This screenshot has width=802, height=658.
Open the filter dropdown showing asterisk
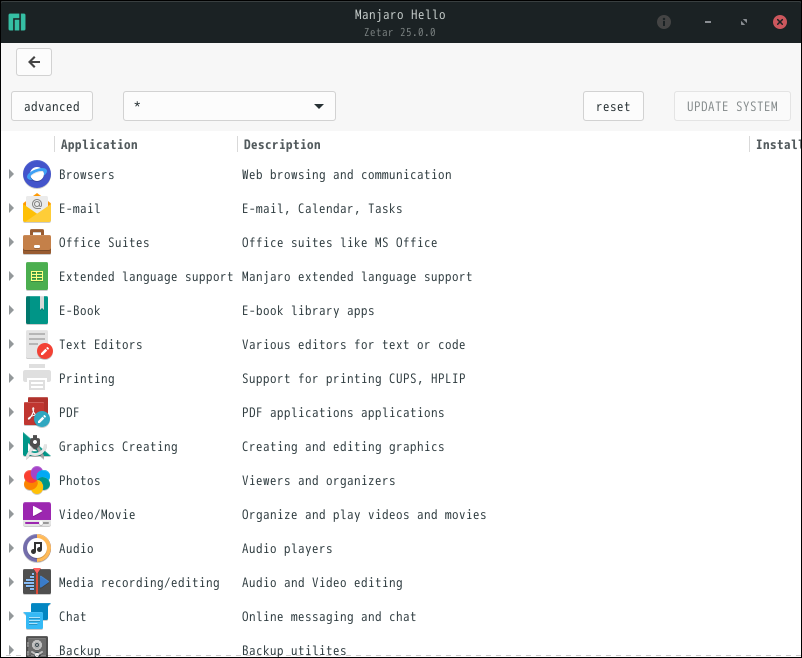(x=229, y=106)
